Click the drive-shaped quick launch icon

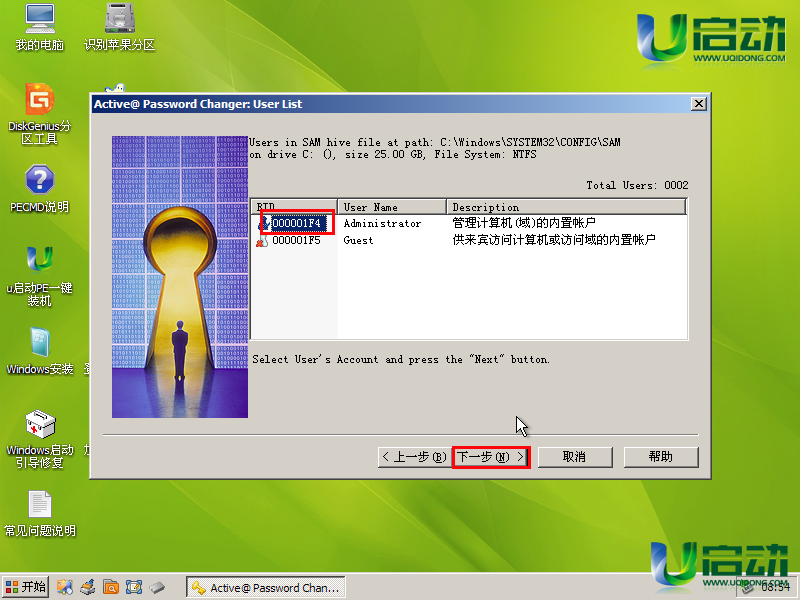coord(157,587)
